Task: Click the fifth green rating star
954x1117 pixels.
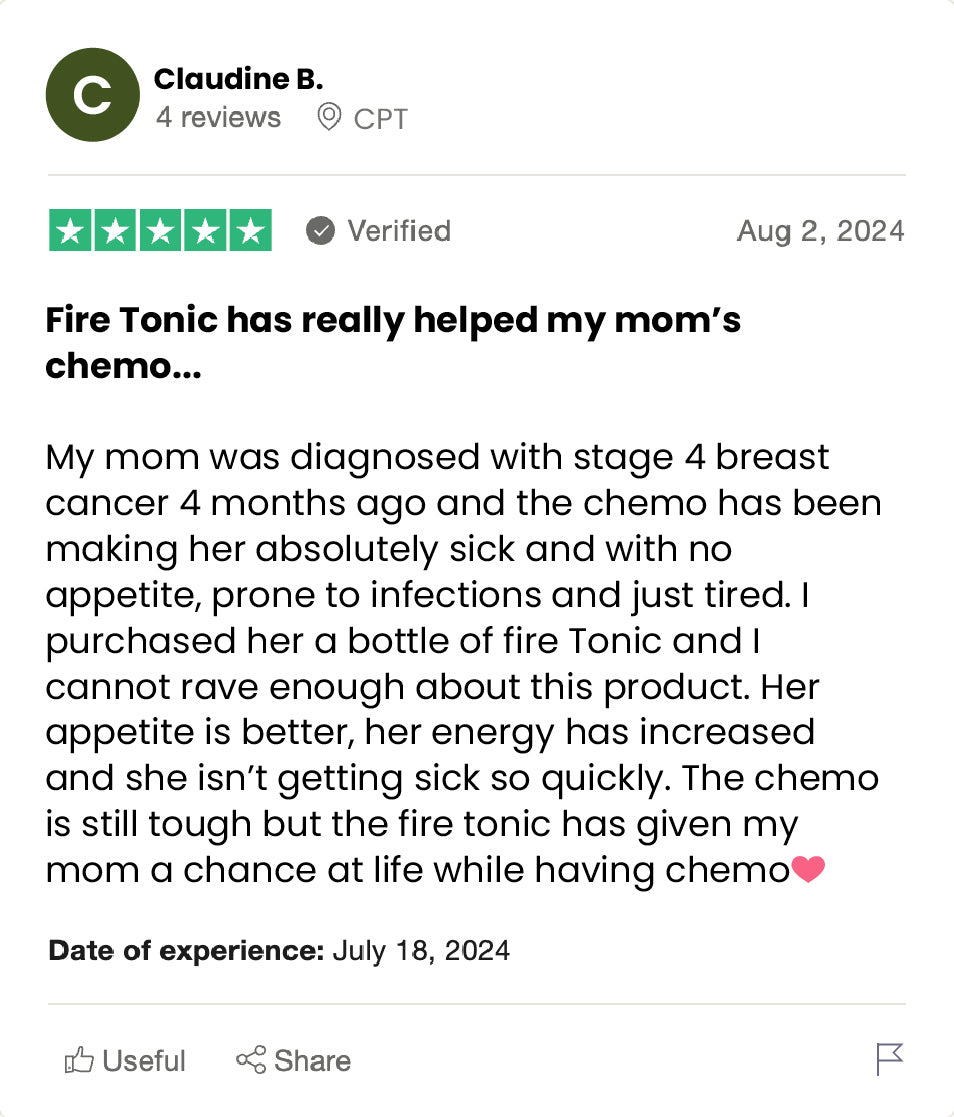Action: [x=250, y=231]
